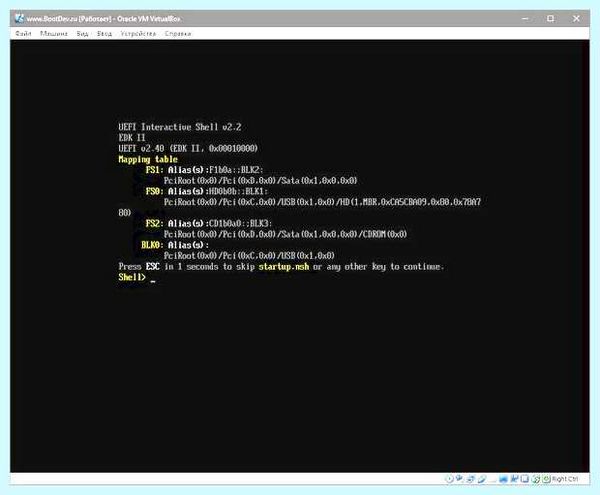Open the Машина menu
This screenshot has height=495, width=600.
[54, 34]
